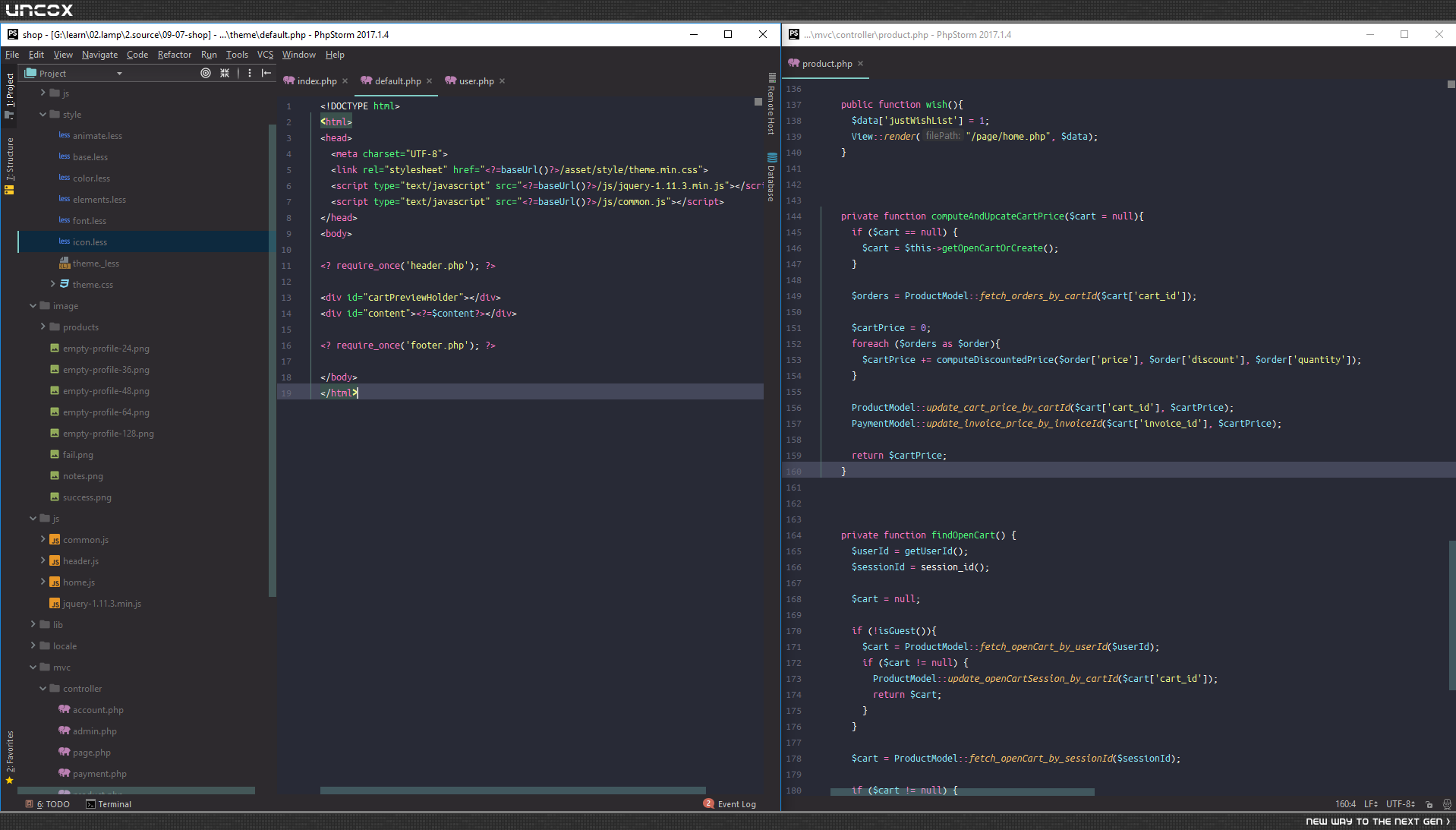Open the TODO tool window
This screenshot has width=1456, height=830.
tap(47, 804)
